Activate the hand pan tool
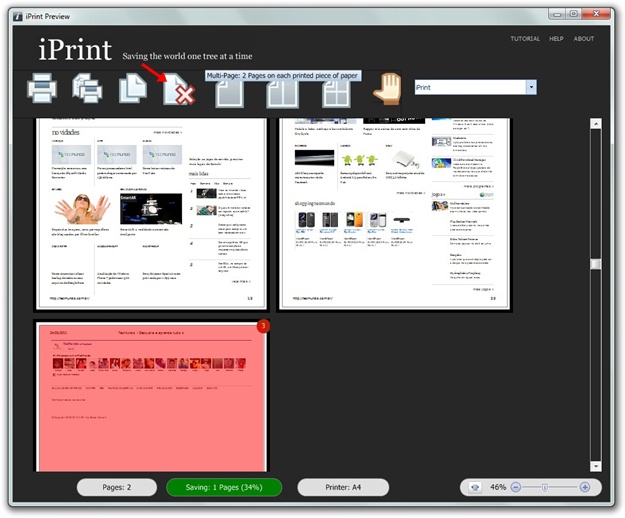Viewport: 625px width, 518px height. (x=387, y=89)
